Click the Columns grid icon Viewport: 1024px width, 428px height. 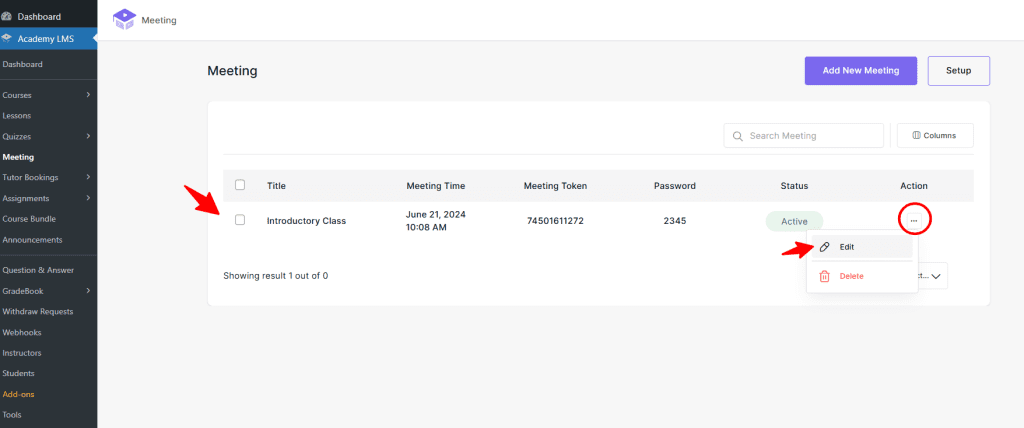click(915, 136)
